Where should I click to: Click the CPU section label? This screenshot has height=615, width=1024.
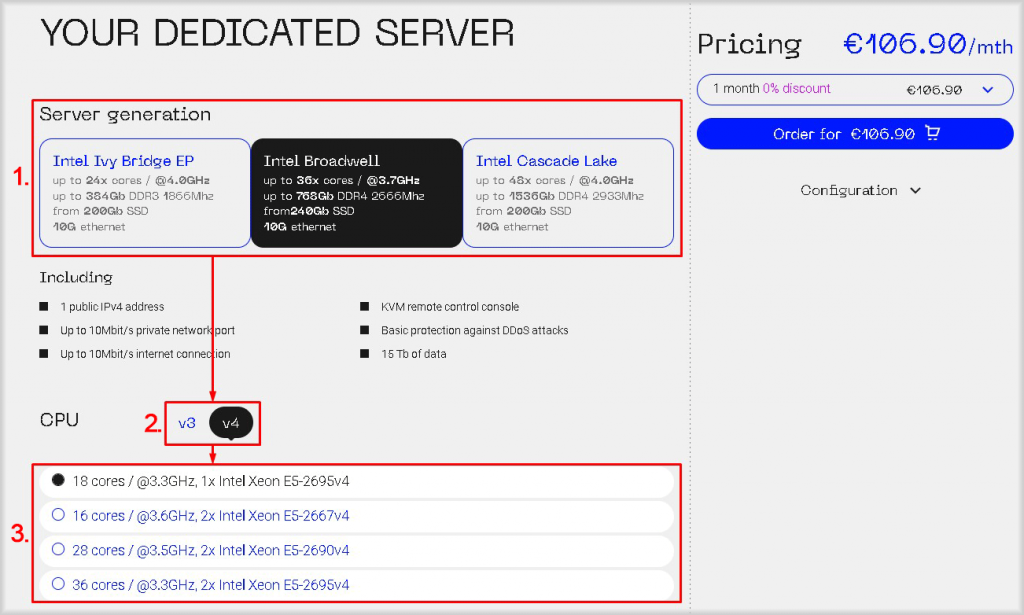pyautogui.click(x=59, y=420)
